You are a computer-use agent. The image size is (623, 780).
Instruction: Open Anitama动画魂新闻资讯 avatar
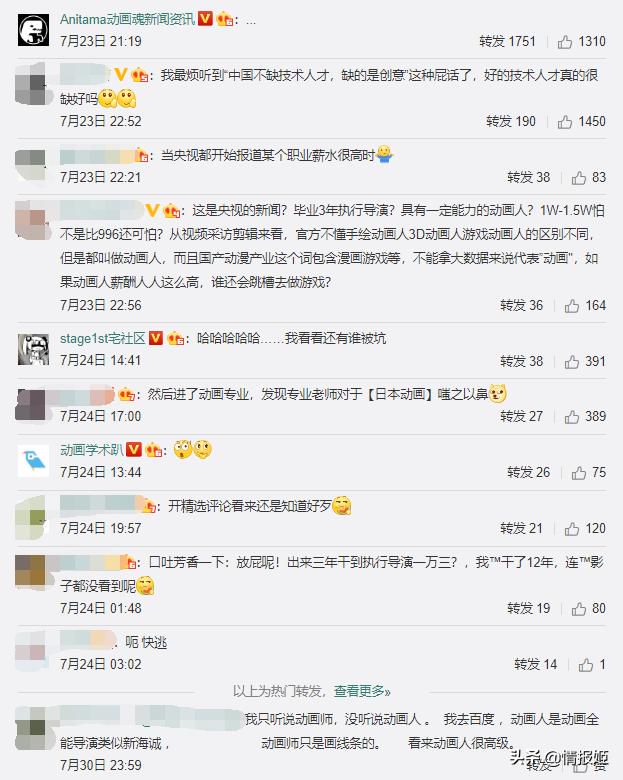(x=33, y=30)
